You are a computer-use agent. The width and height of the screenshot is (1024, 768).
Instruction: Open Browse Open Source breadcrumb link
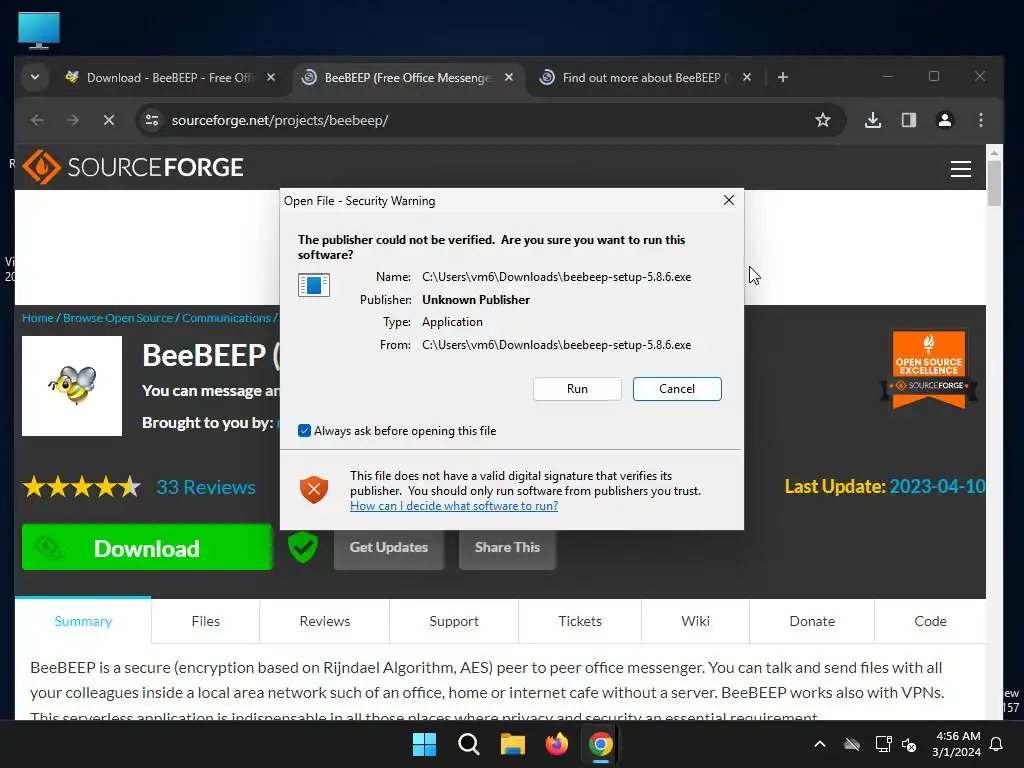pos(118,318)
